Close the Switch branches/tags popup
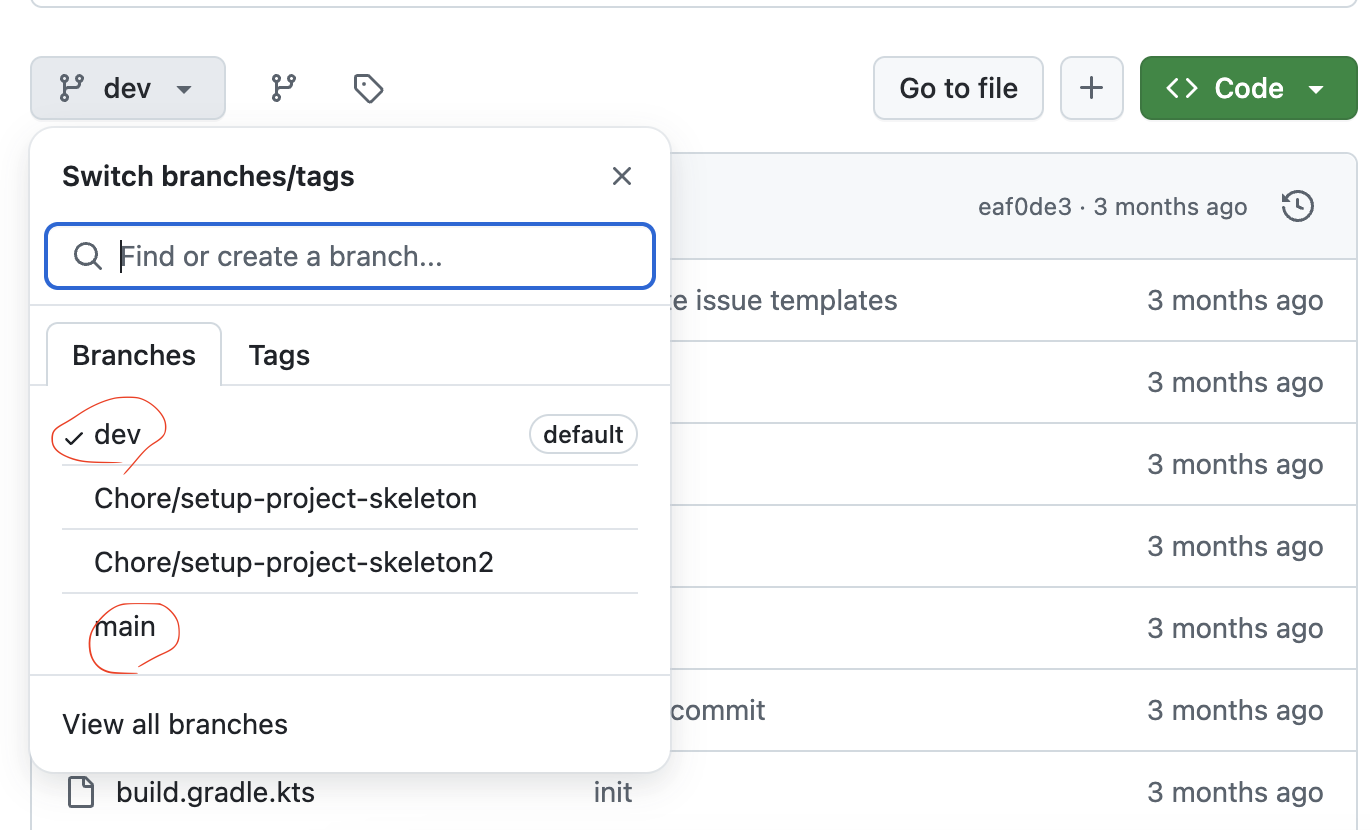 click(622, 177)
